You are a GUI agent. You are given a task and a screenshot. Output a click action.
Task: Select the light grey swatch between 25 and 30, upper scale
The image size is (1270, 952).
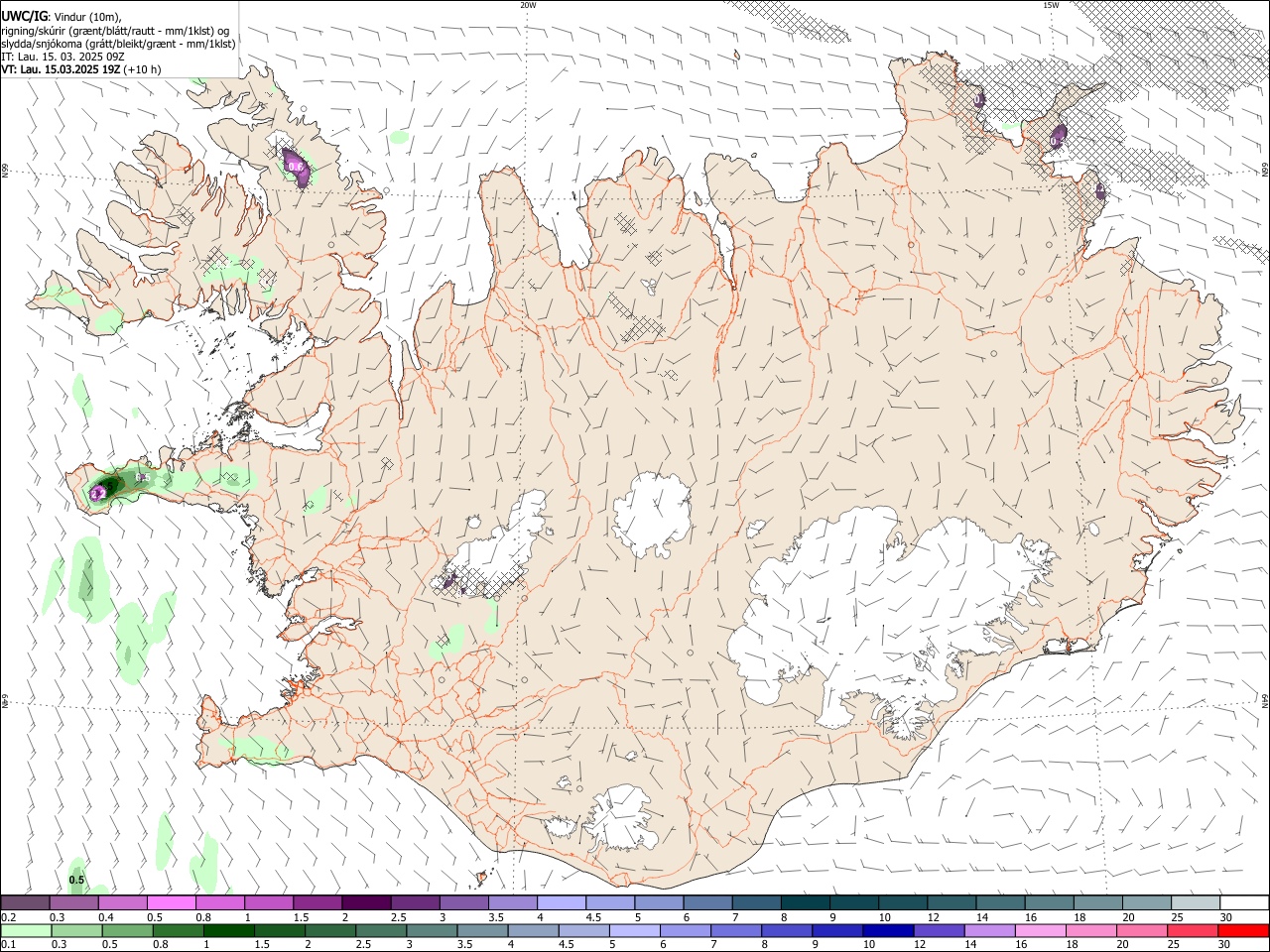(1196, 903)
